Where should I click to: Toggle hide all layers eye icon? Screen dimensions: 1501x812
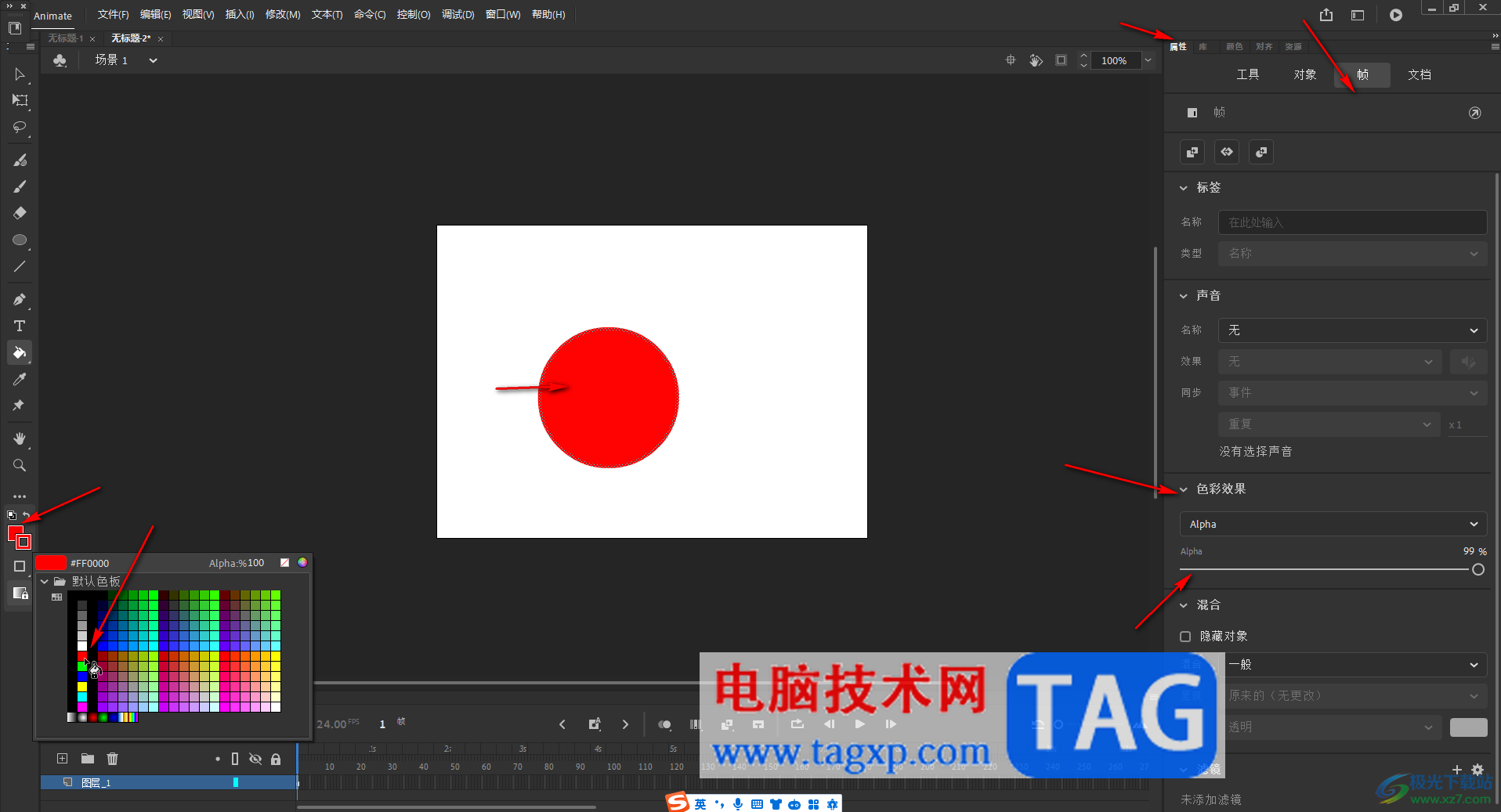255,759
